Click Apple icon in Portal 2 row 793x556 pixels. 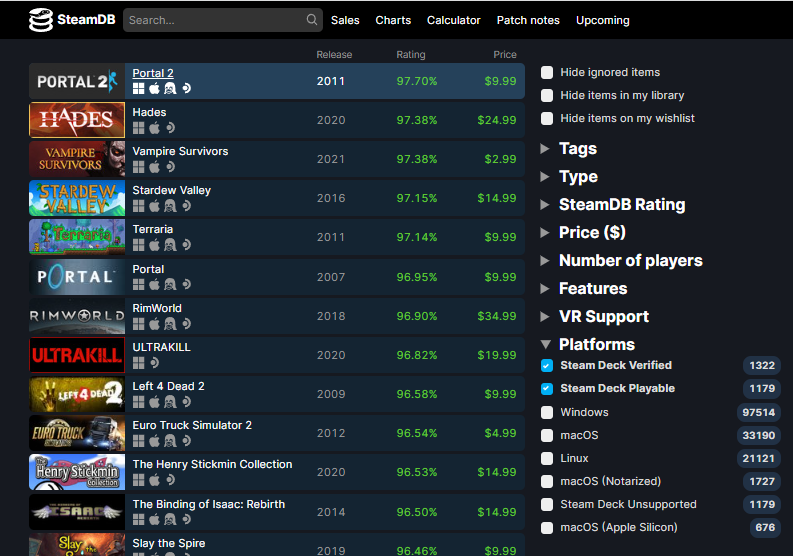coord(154,89)
